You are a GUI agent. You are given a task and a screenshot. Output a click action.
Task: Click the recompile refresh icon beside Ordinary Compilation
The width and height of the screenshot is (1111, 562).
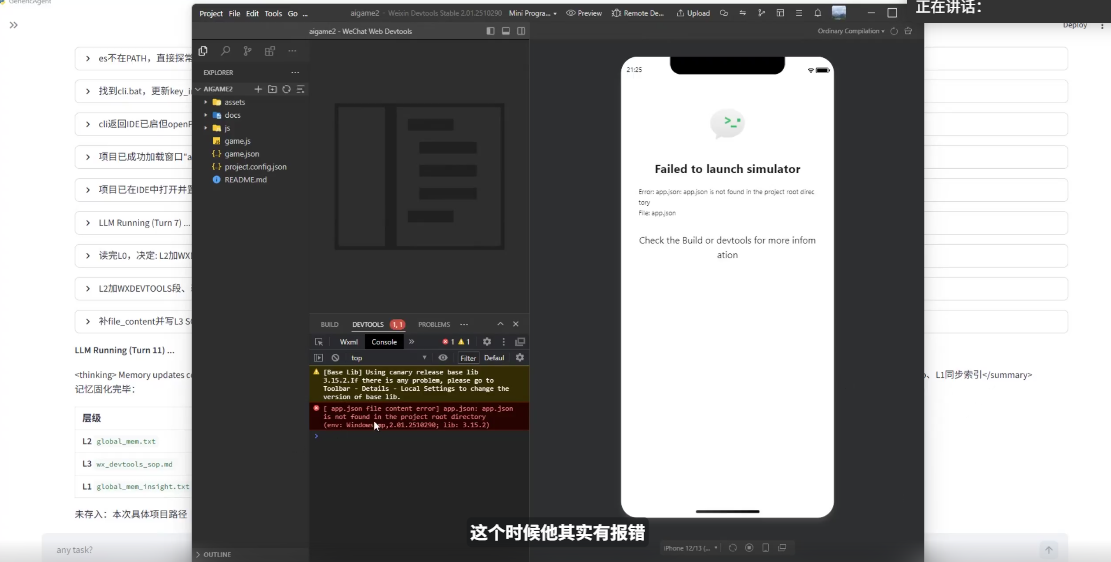(894, 31)
